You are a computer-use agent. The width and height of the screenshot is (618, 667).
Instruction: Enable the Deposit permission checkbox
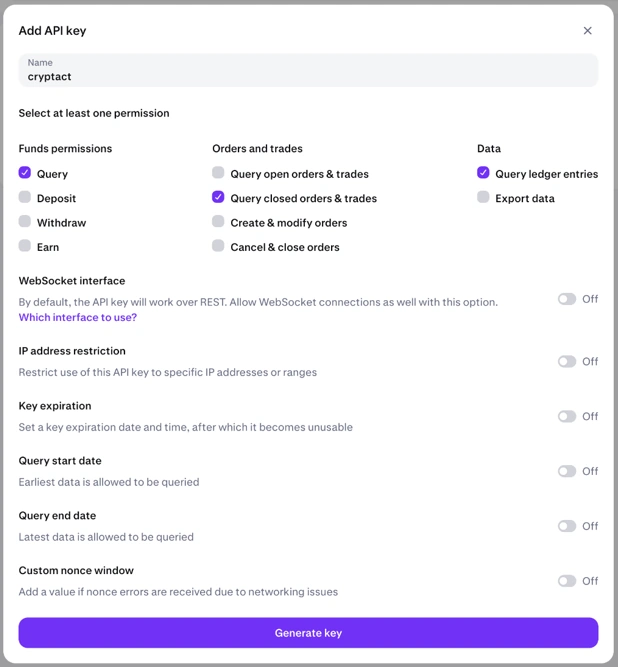25,197
